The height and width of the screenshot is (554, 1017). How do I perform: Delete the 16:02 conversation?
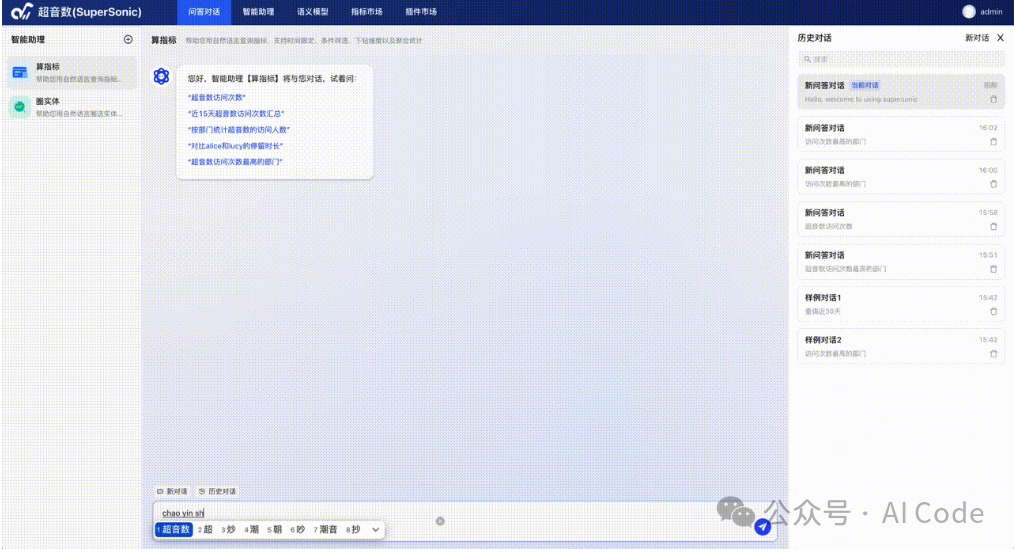(x=993, y=141)
